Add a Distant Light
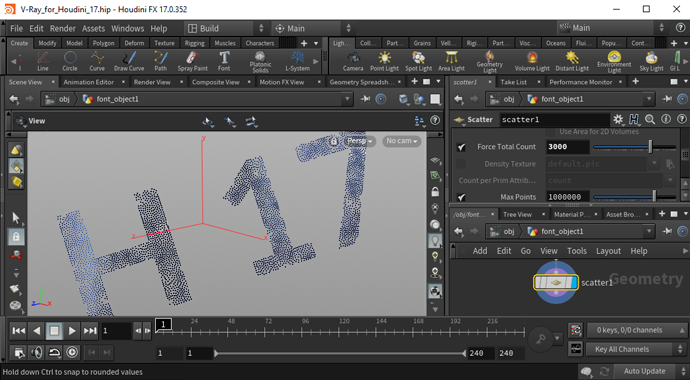This screenshot has width=690, height=380. [572, 61]
